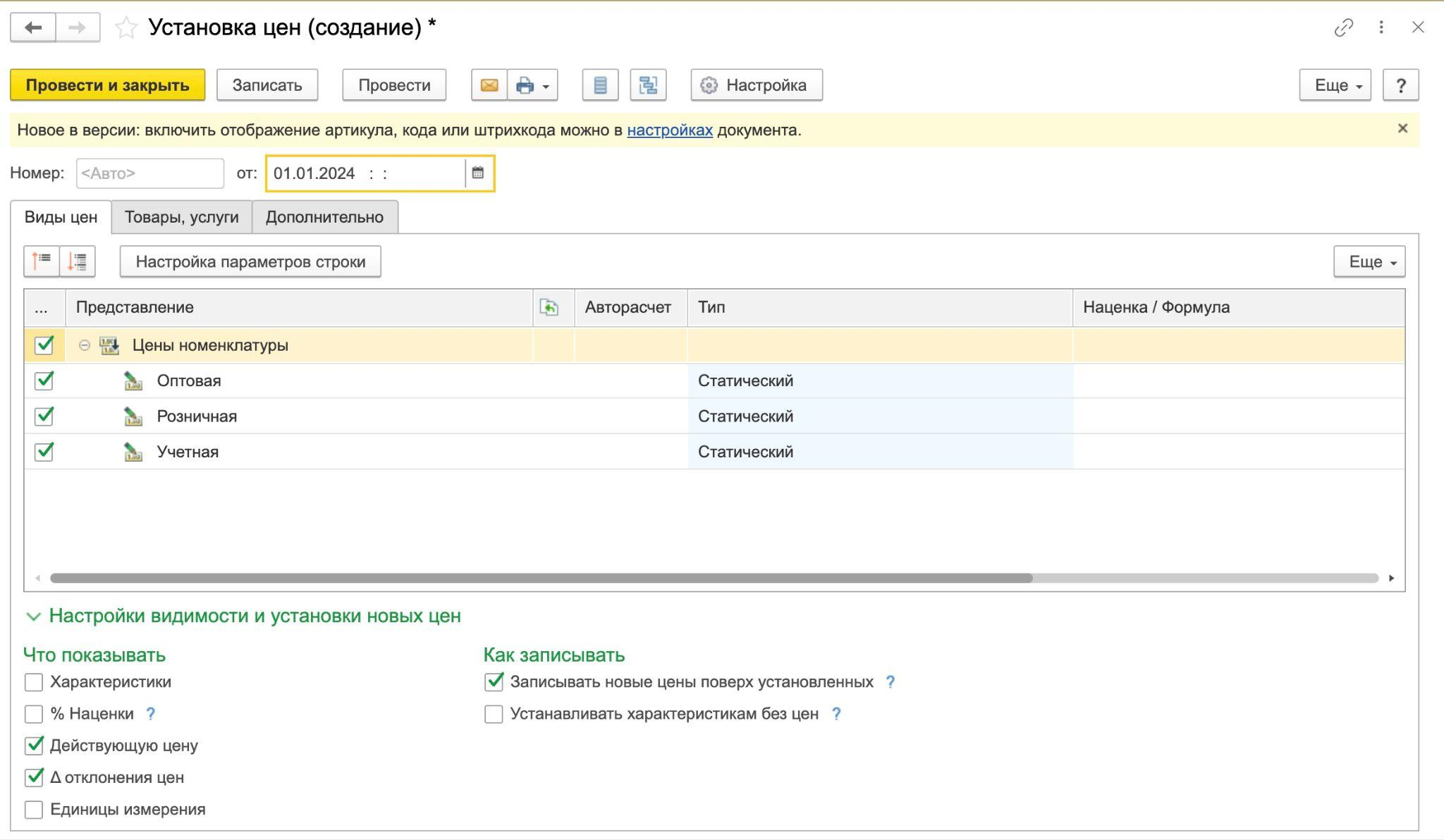Add document to favorites with star icon
Screen dimensions: 1444x840
click(x=126, y=27)
